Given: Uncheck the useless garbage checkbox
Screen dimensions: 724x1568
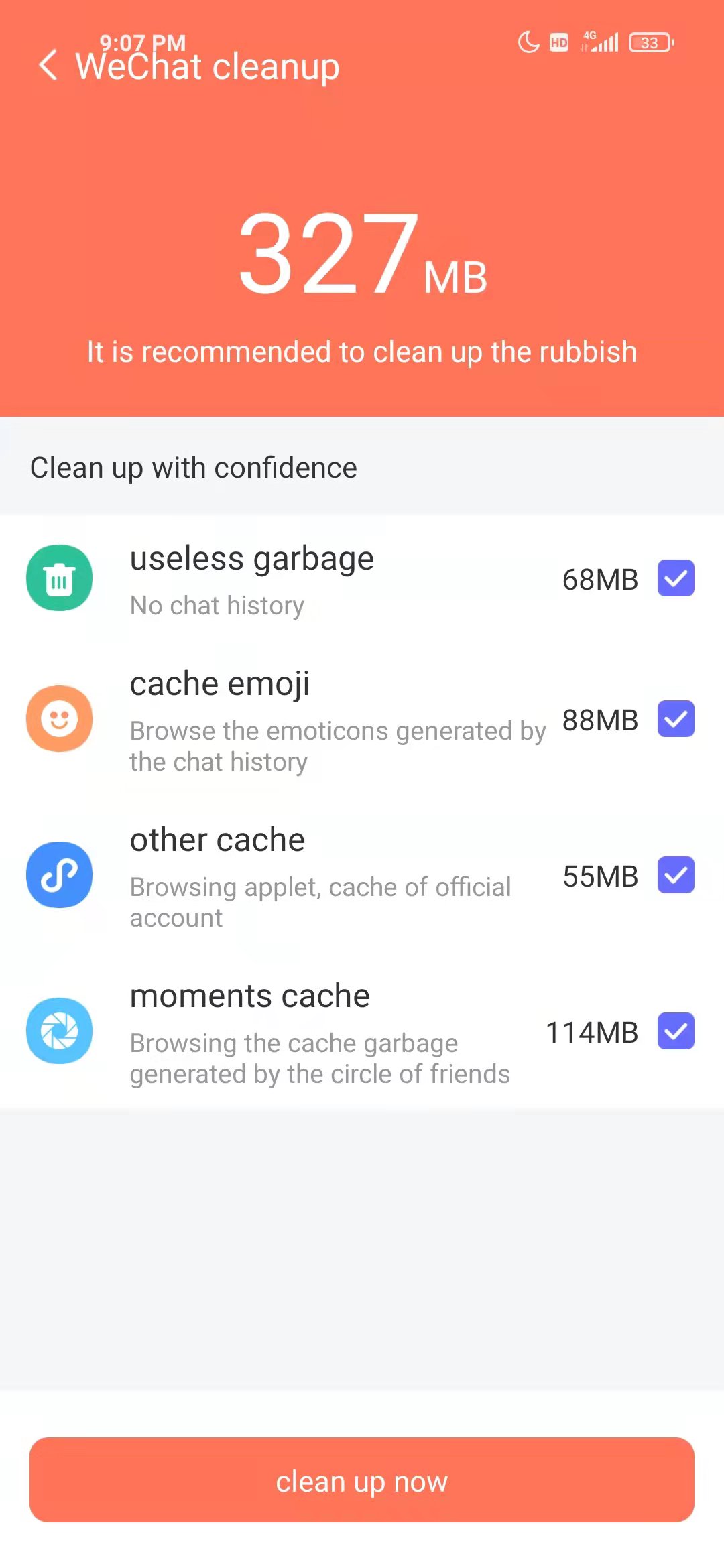Looking at the screenshot, I should (676, 578).
